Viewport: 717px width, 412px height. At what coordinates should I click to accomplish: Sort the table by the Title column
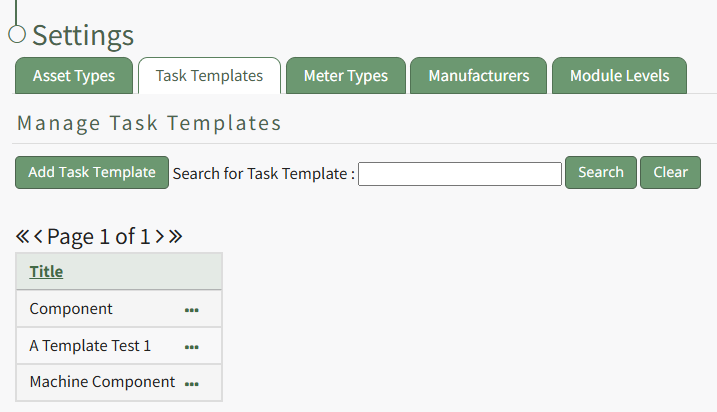coord(46,271)
